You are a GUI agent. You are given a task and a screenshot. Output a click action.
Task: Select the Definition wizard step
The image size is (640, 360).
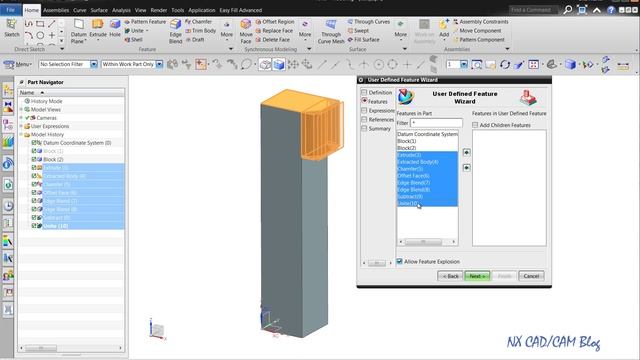click(377, 92)
